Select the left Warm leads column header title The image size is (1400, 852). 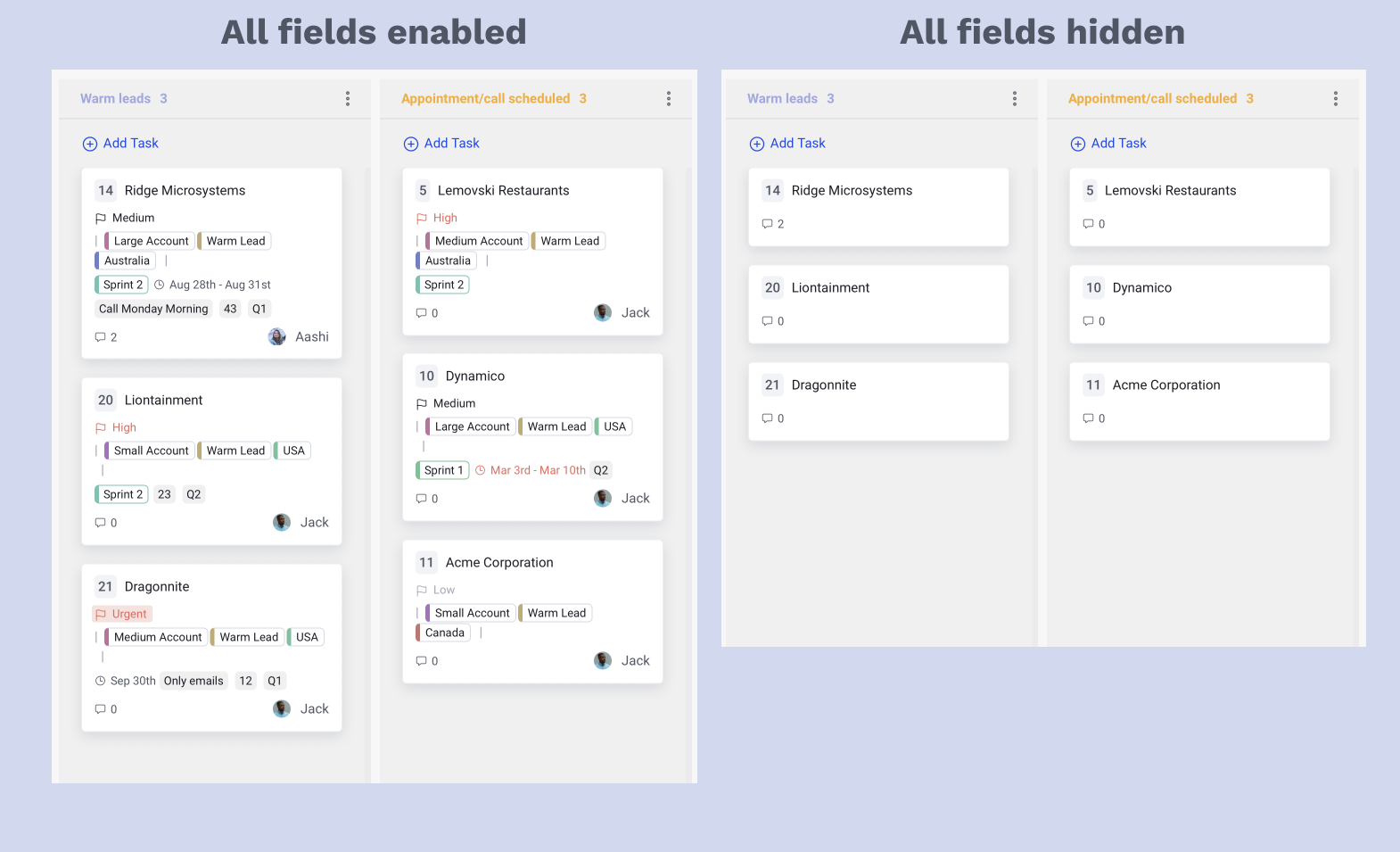pos(115,99)
